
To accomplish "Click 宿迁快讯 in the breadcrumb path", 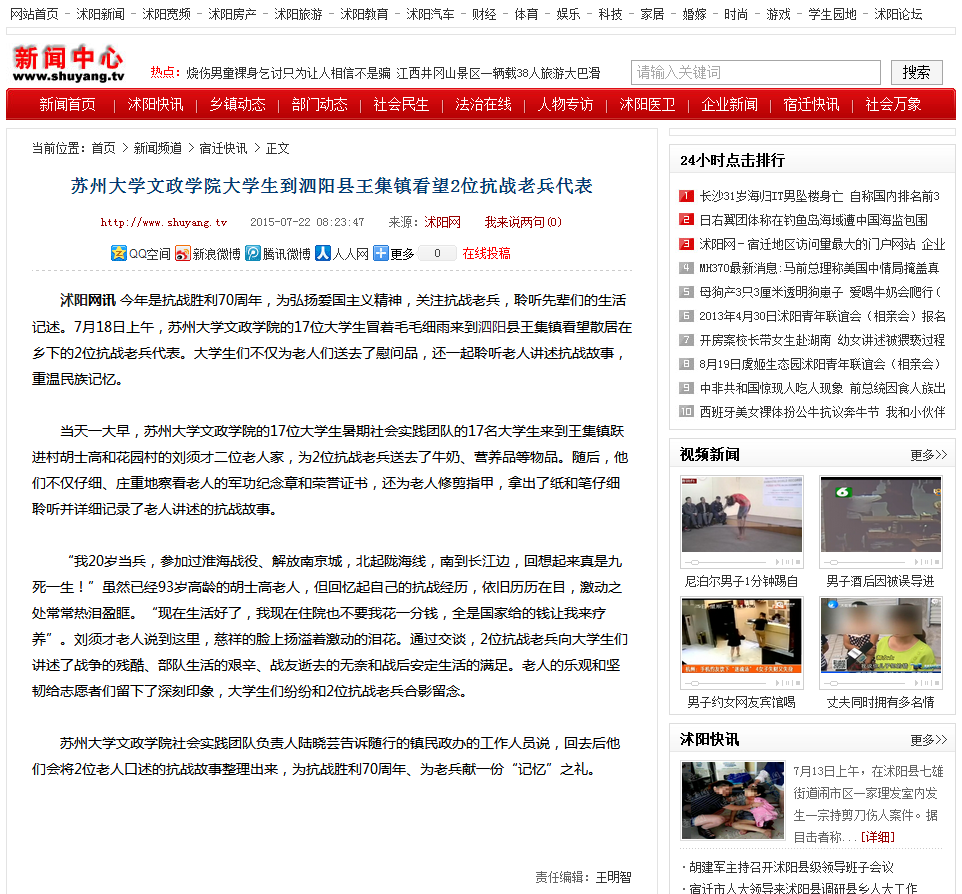I will (x=223, y=148).
